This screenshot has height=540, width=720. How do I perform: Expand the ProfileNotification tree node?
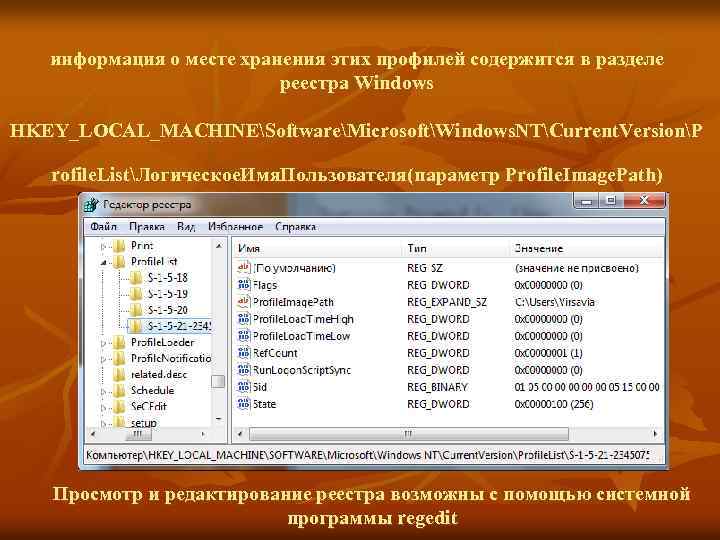coord(103,359)
